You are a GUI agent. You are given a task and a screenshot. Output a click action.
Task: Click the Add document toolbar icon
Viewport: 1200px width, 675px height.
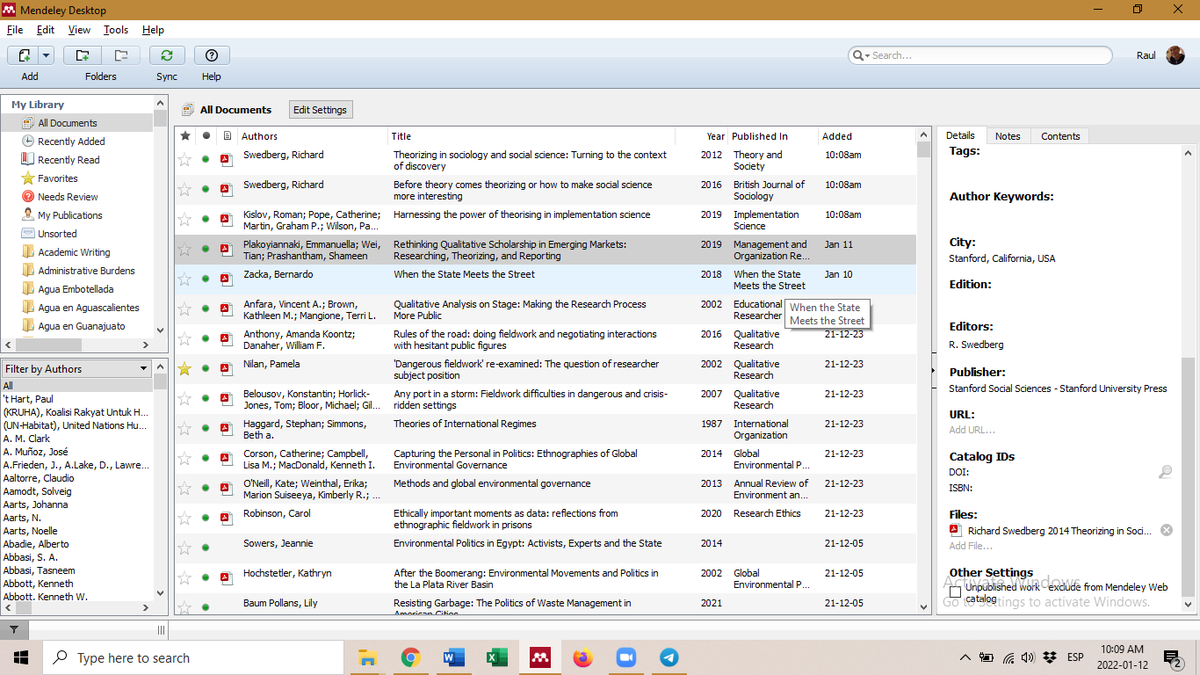[x=23, y=55]
